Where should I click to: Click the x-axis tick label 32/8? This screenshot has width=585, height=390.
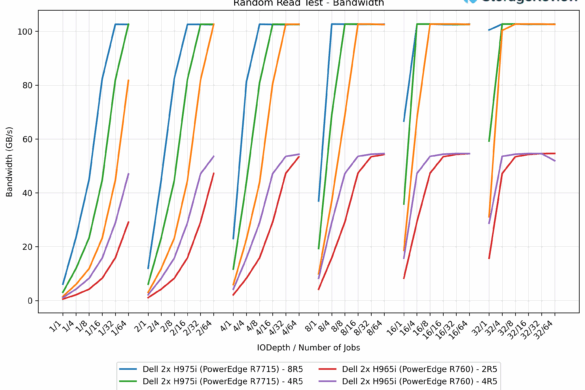point(507,327)
